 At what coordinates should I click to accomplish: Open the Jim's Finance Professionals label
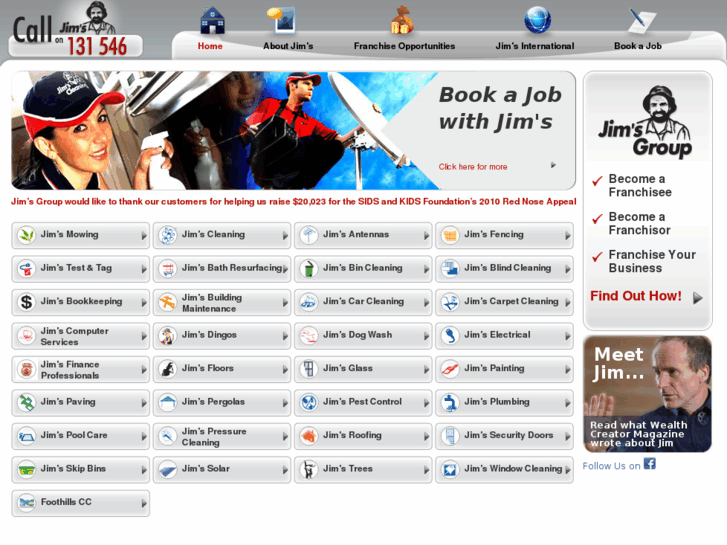click(x=70, y=370)
